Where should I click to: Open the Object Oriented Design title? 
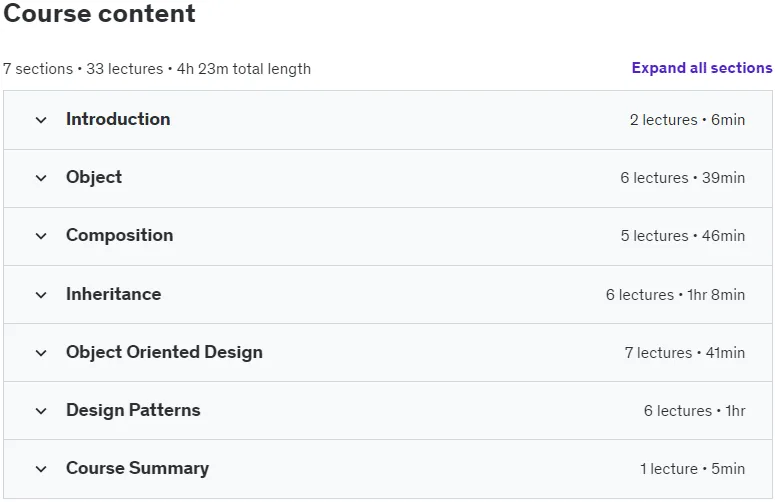[x=165, y=352]
